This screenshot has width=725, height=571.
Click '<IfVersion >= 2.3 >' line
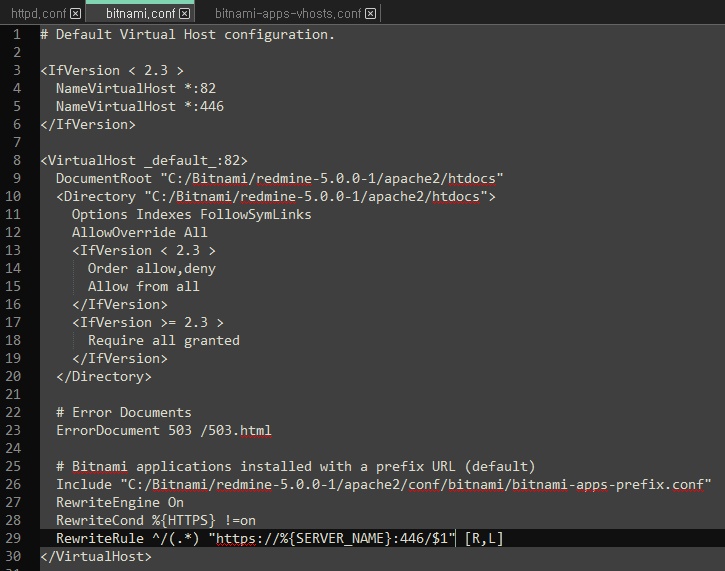pyautogui.click(x=148, y=322)
